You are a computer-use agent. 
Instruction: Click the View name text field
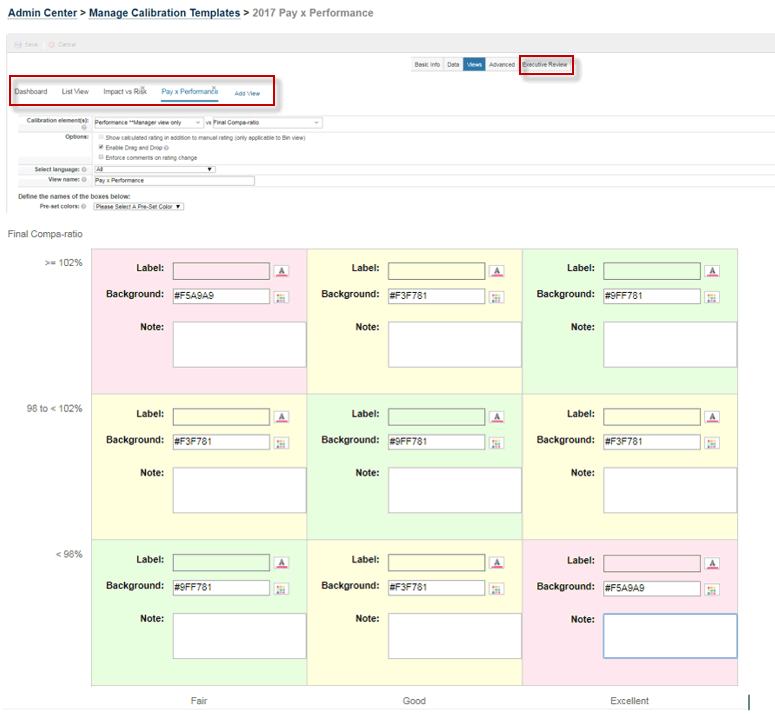(173, 181)
